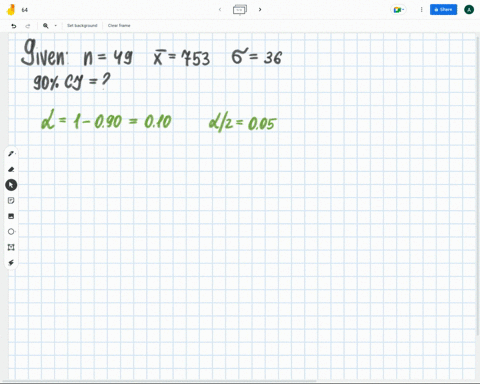Go to the previous frame arrow
This screenshot has width=480, height=384.
point(220,9)
